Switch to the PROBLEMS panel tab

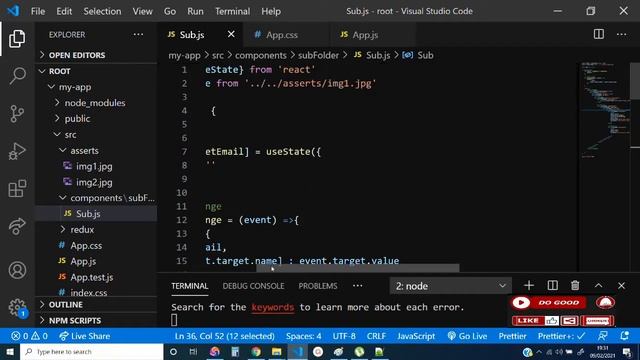318,286
